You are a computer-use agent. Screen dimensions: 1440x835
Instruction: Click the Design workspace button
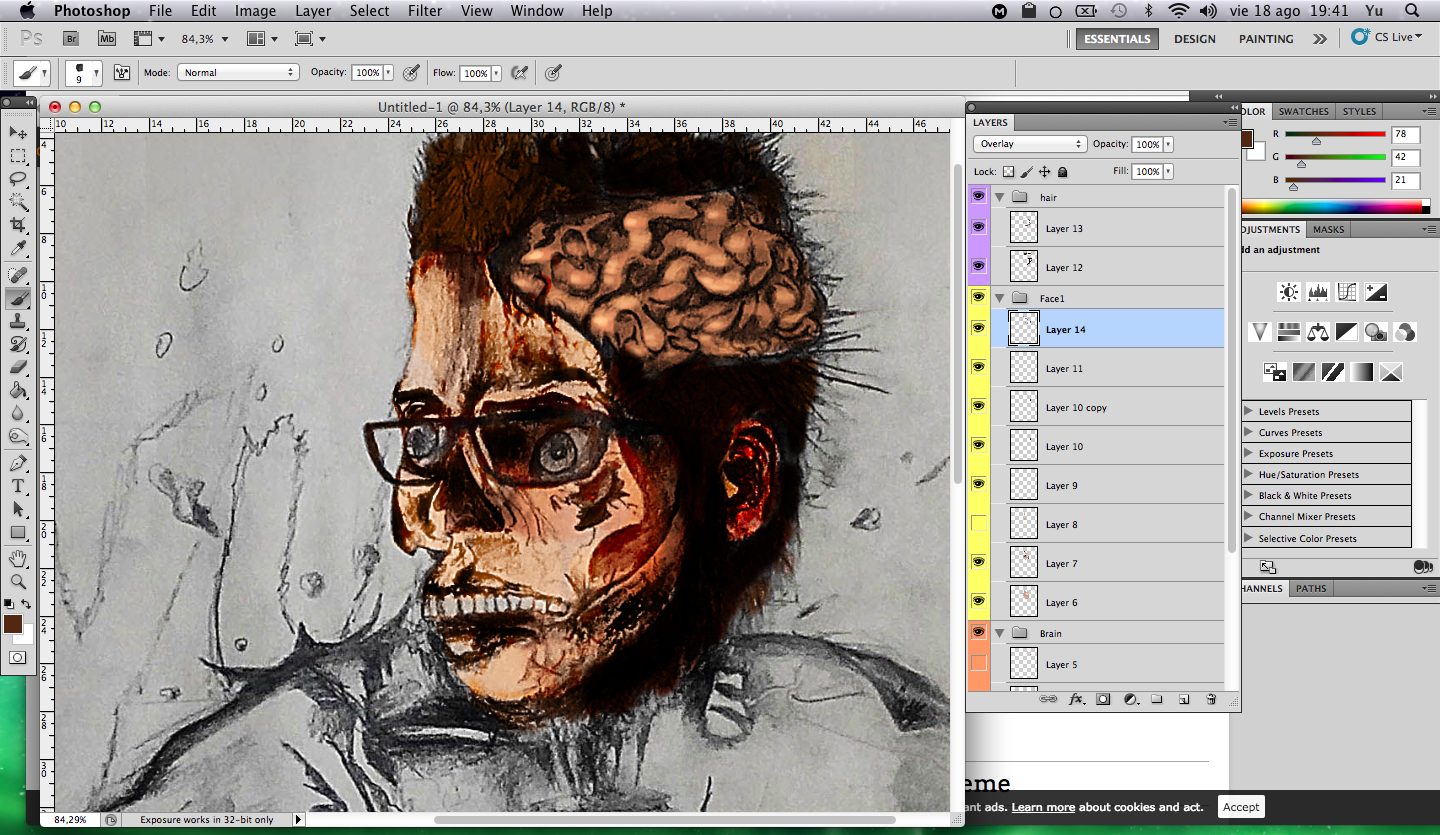(x=1194, y=39)
